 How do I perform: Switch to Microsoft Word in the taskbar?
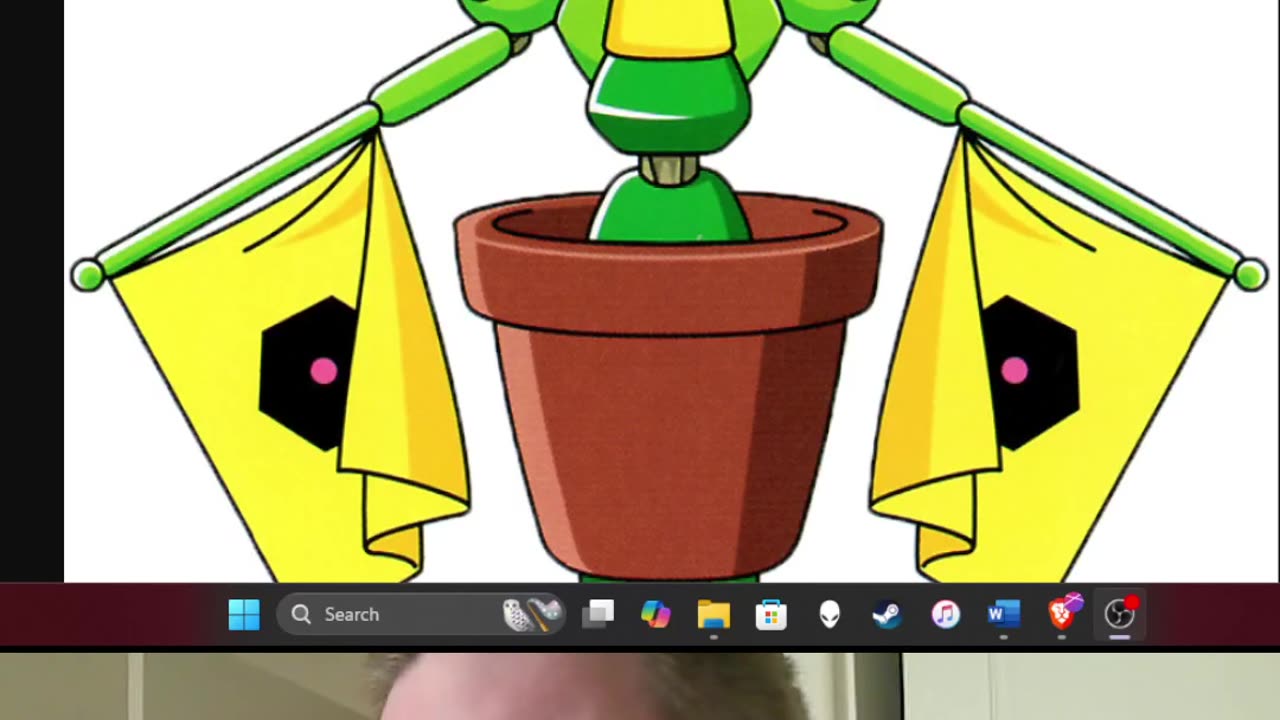click(x=1003, y=615)
